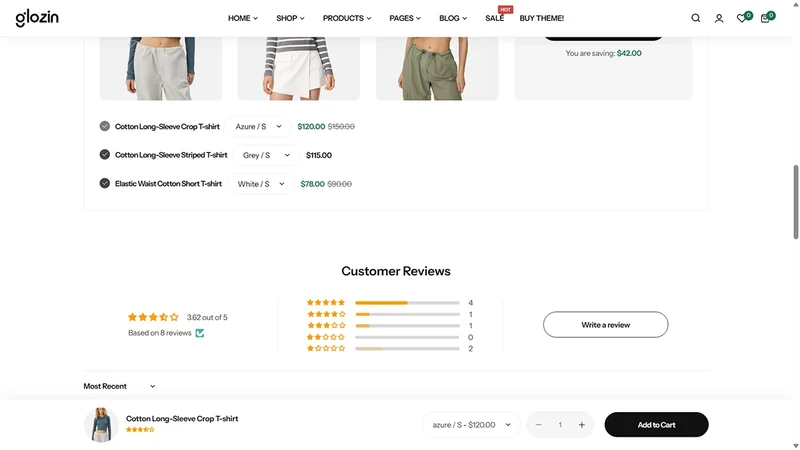
Task: Expand the HOME menu
Action: [243, 18]
